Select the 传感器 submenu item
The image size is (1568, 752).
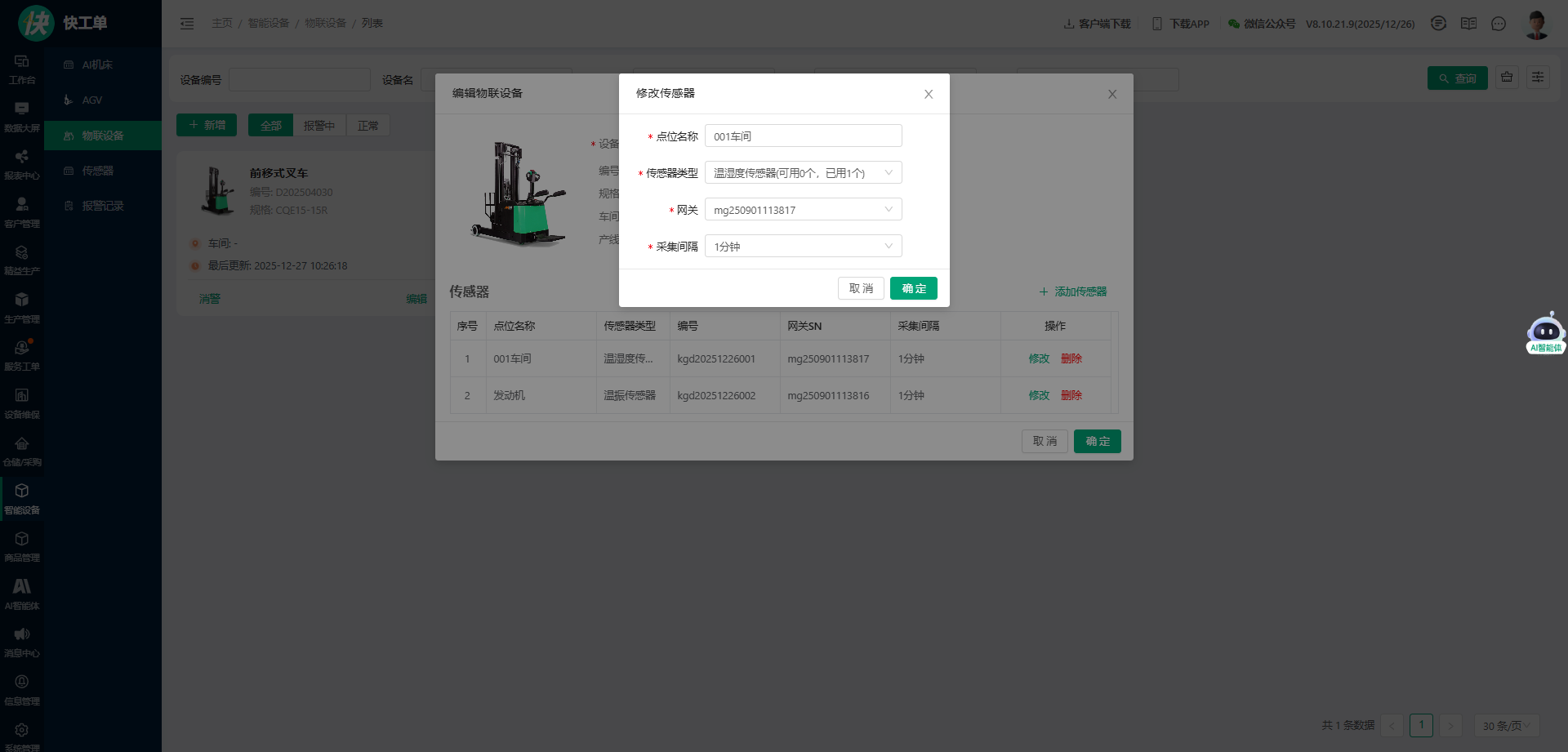pos(97,171)
